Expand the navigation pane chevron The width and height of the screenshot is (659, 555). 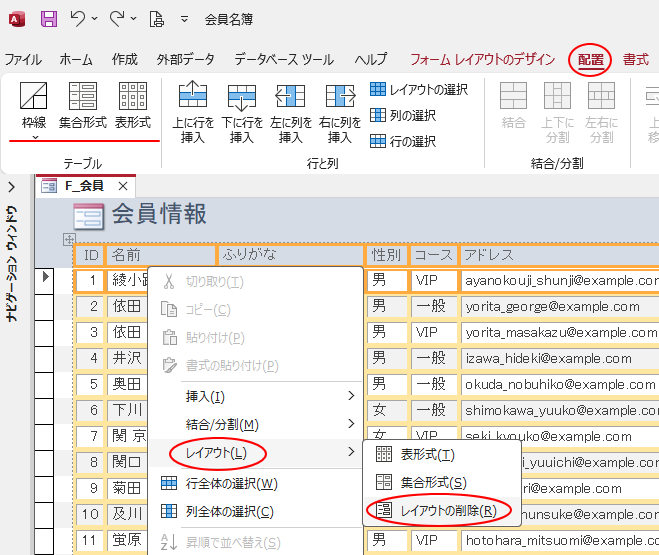click(x=12, y=187)
